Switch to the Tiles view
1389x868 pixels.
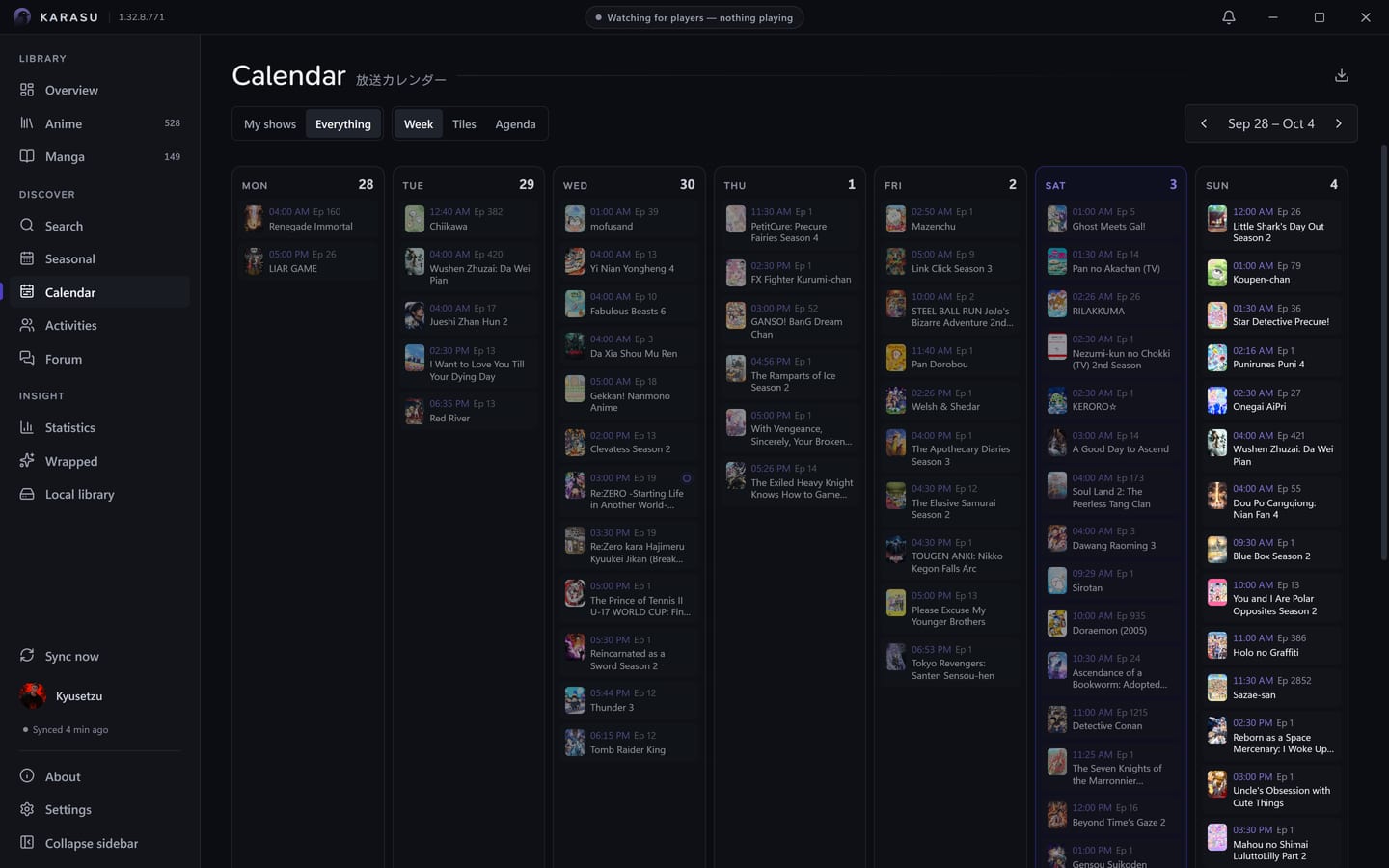click(x=464, y=123)
